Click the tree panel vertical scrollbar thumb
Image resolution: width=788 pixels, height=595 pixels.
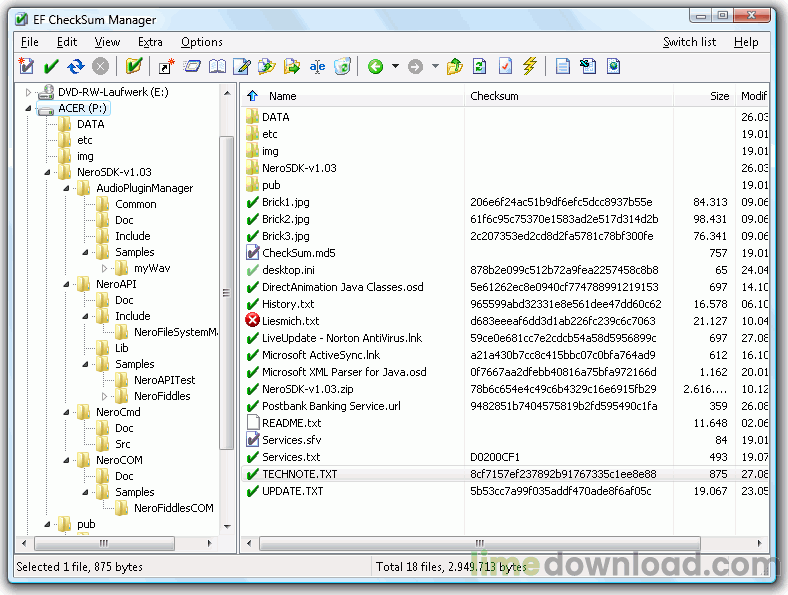click(x=226, y=292)
